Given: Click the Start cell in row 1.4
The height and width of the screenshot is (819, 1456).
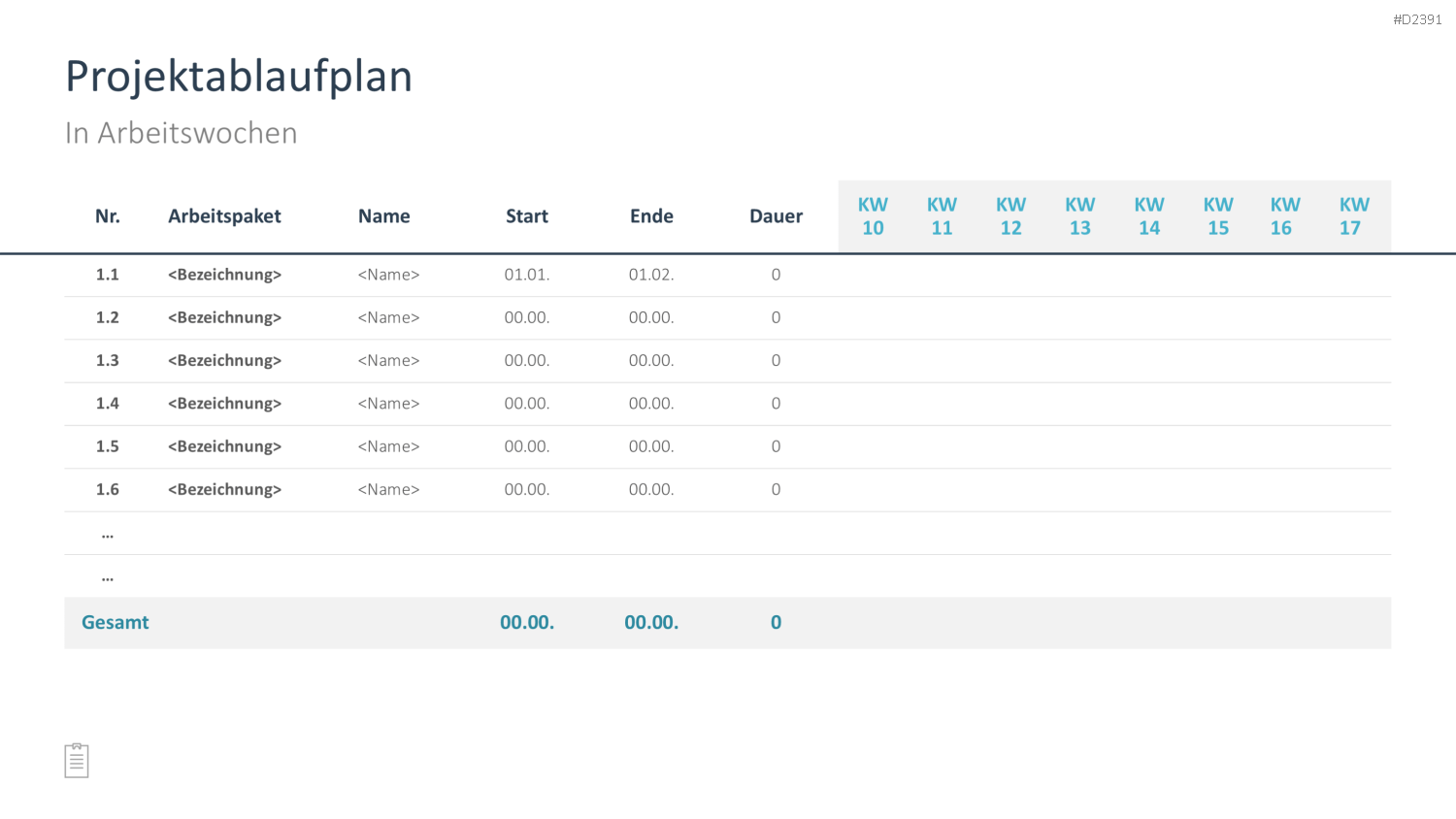Looking at the screenshot, I should pos(527,404).
